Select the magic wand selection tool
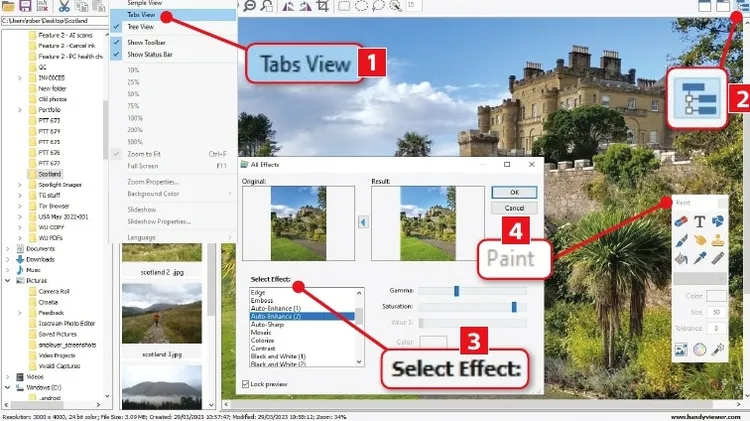 click(395, 6)
